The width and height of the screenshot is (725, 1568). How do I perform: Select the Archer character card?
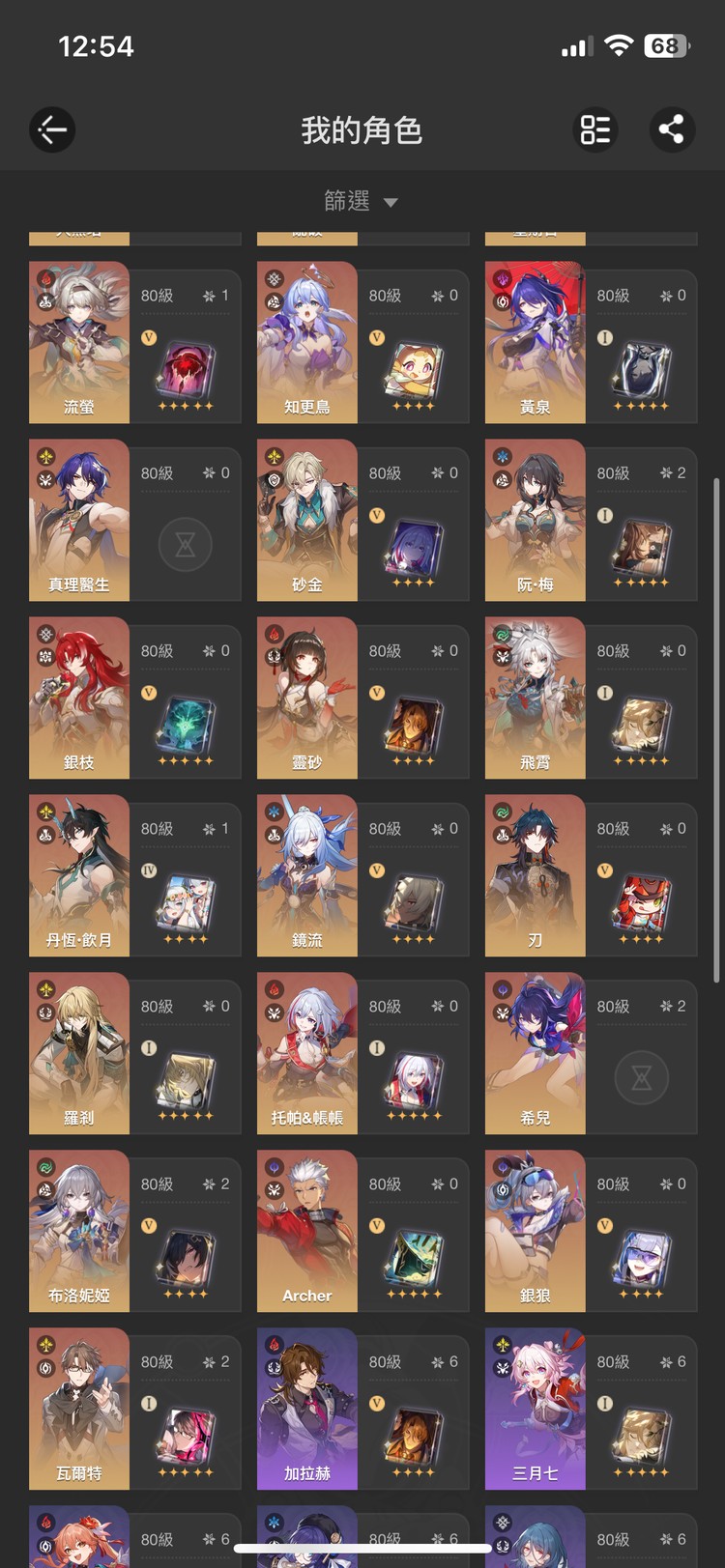click(363, 1232)
